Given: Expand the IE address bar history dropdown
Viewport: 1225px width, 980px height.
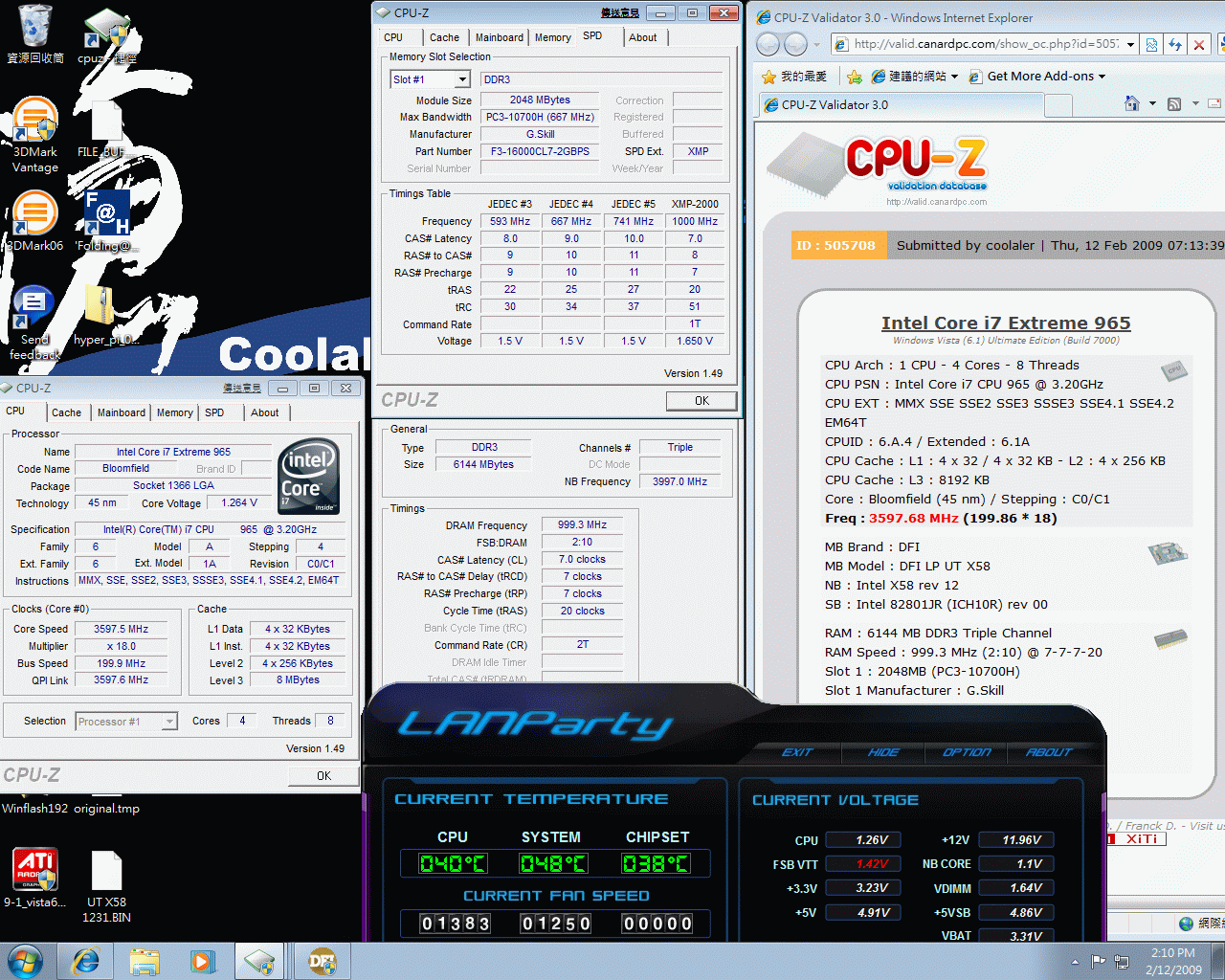Looking at the screenshot, I should [x=1130, y=44].
